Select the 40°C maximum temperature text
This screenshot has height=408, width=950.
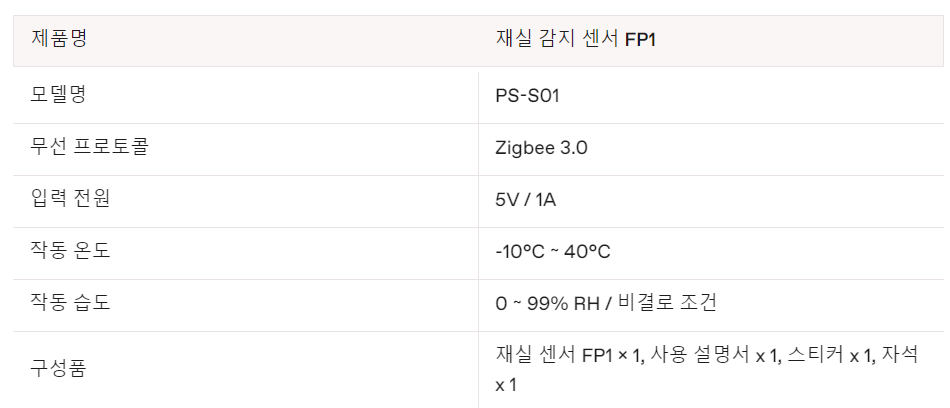(x=586, y=252)
